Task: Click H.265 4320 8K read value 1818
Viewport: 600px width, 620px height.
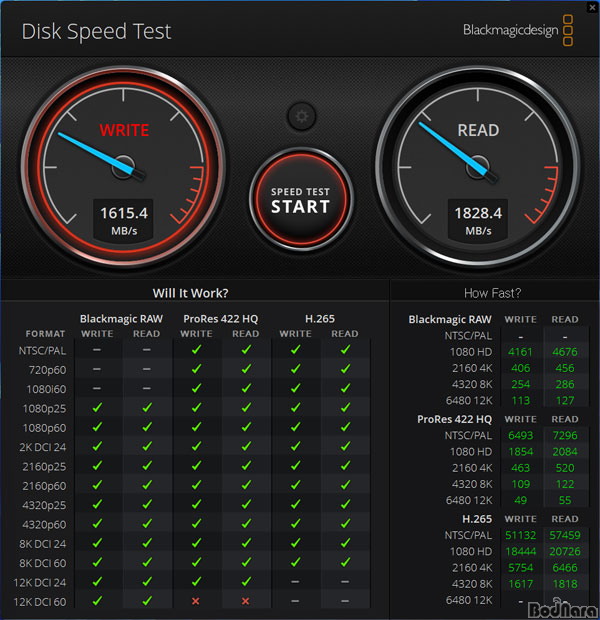Action: 565,584
